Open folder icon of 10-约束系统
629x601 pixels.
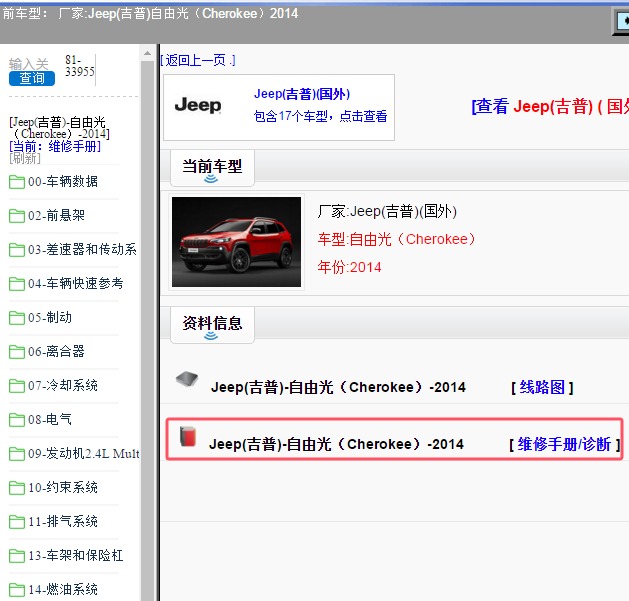pos(17,488)
